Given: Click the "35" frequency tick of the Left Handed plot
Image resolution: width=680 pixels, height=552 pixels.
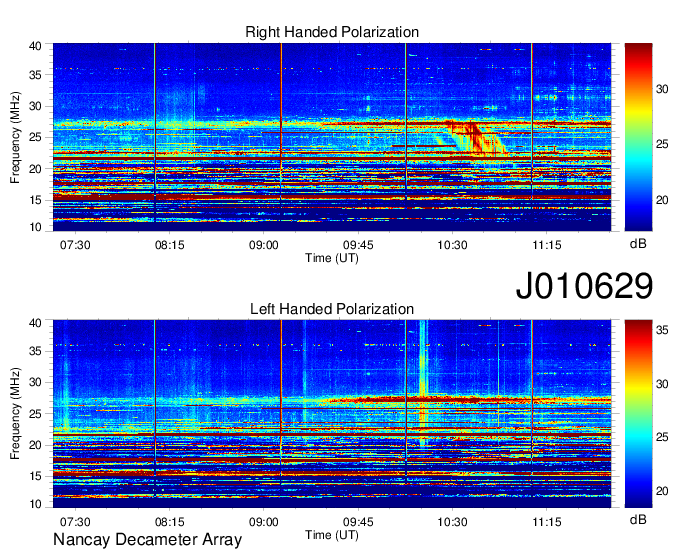Looking at the screenshot, I should tap(36, 351).
